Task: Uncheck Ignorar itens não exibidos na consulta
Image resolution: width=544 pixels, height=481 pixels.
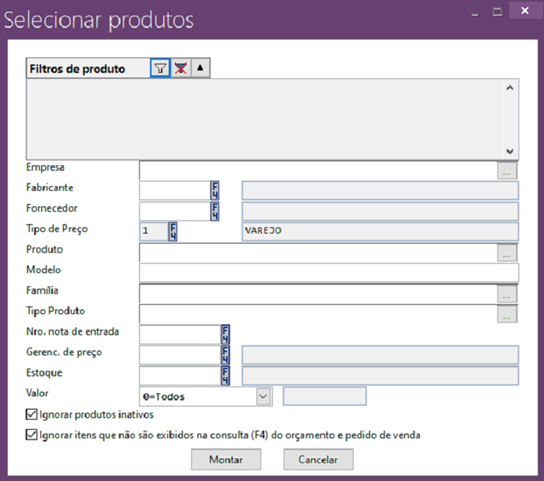Action: (32, 435)
